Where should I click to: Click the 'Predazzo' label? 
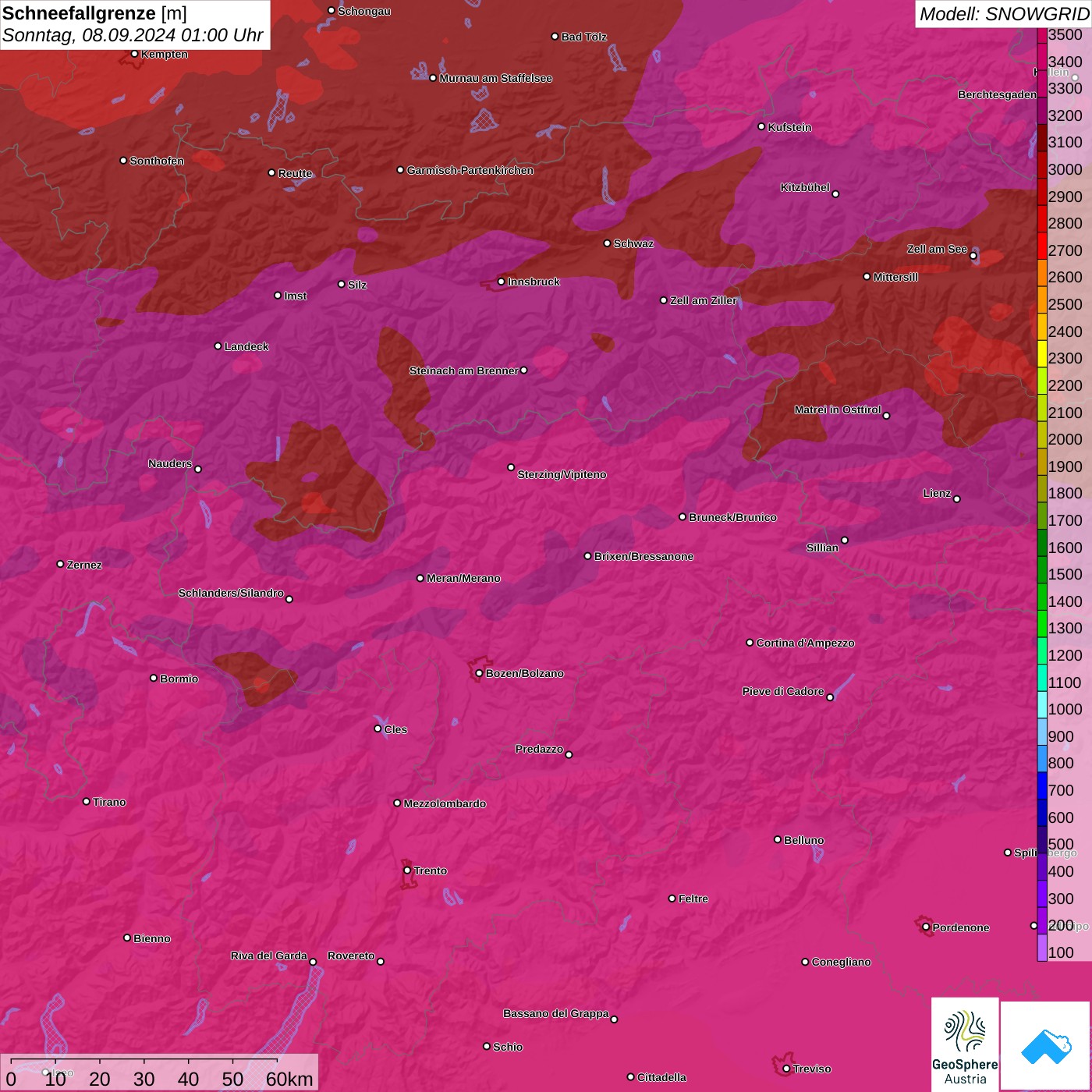(x=539, y=749)
